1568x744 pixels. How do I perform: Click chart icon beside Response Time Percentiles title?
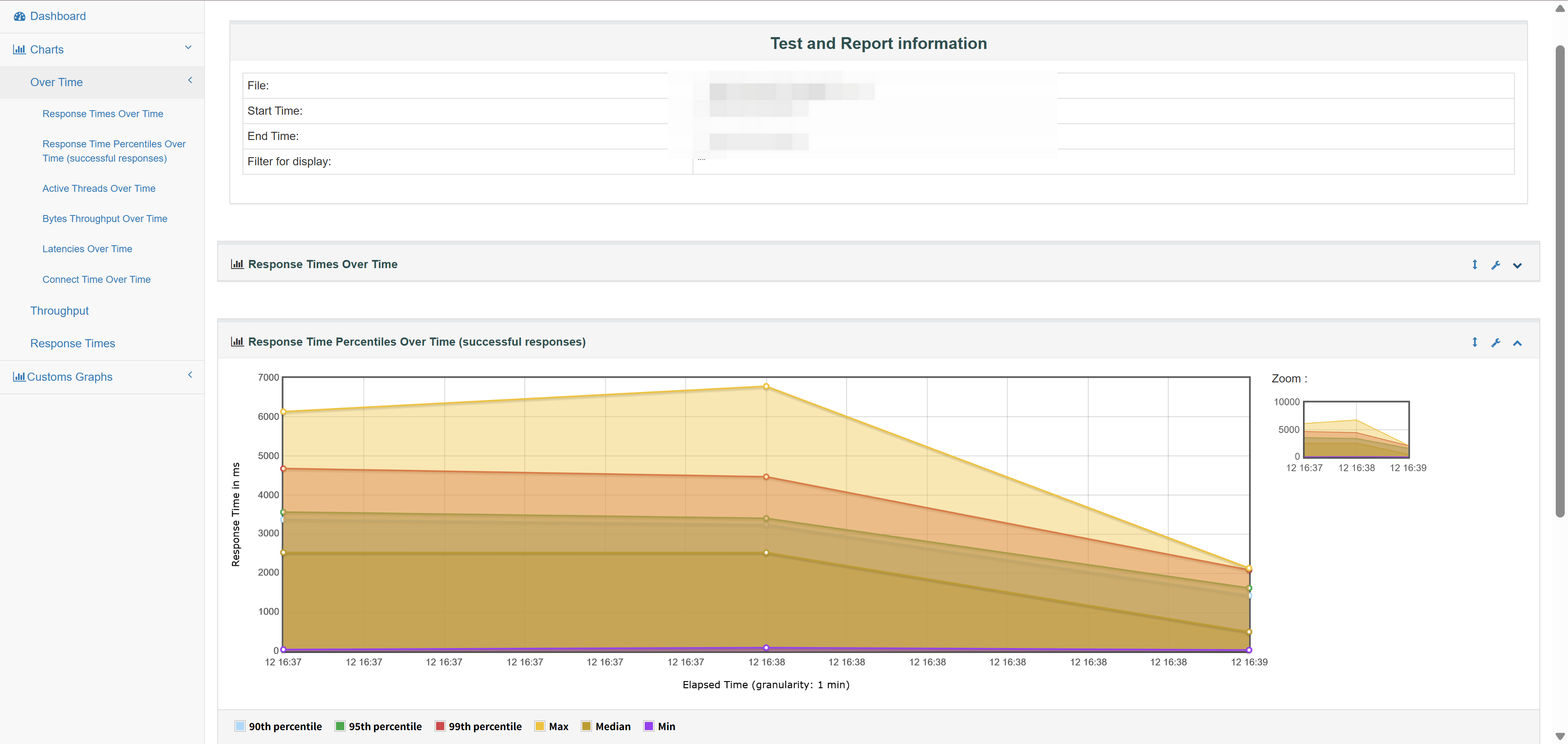tap(237, 342)
